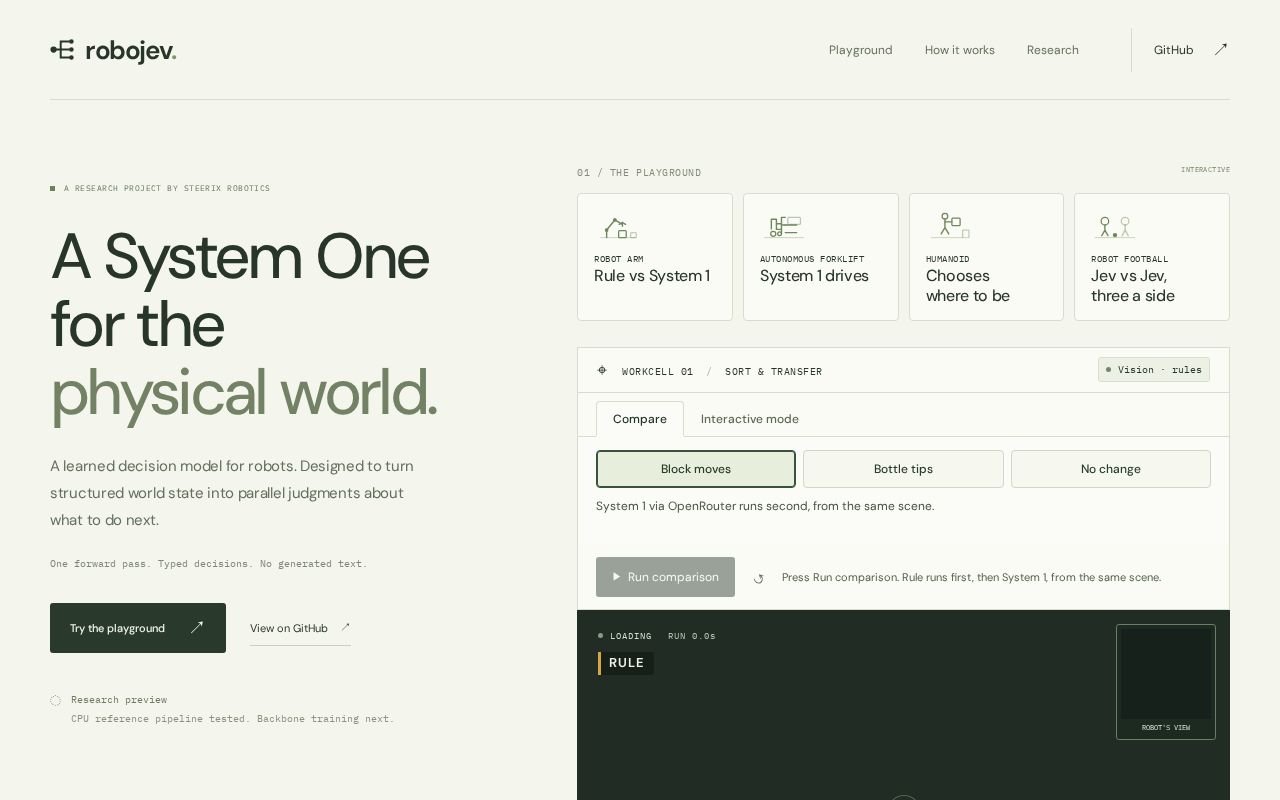
Task: Select the robot arm illustration icon
Action: point(619,227)
